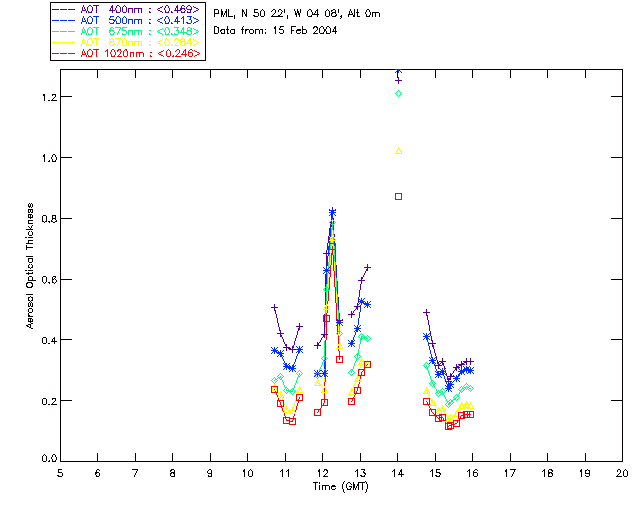Screen dimensions: 640x512
Task: Click the x-axis tick label 12
Action: coord(322,473)
